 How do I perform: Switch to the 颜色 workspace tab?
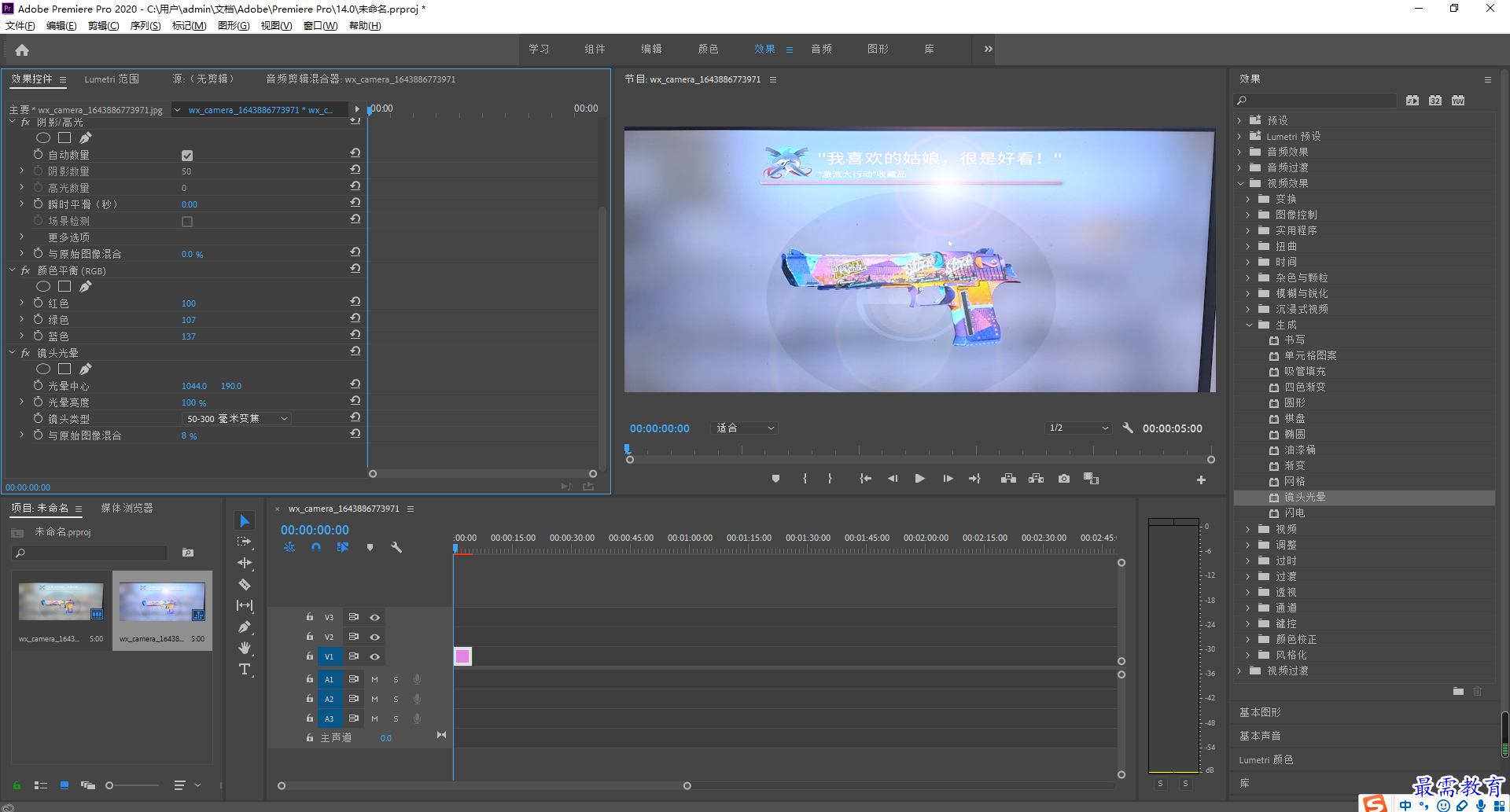point(708,49)
